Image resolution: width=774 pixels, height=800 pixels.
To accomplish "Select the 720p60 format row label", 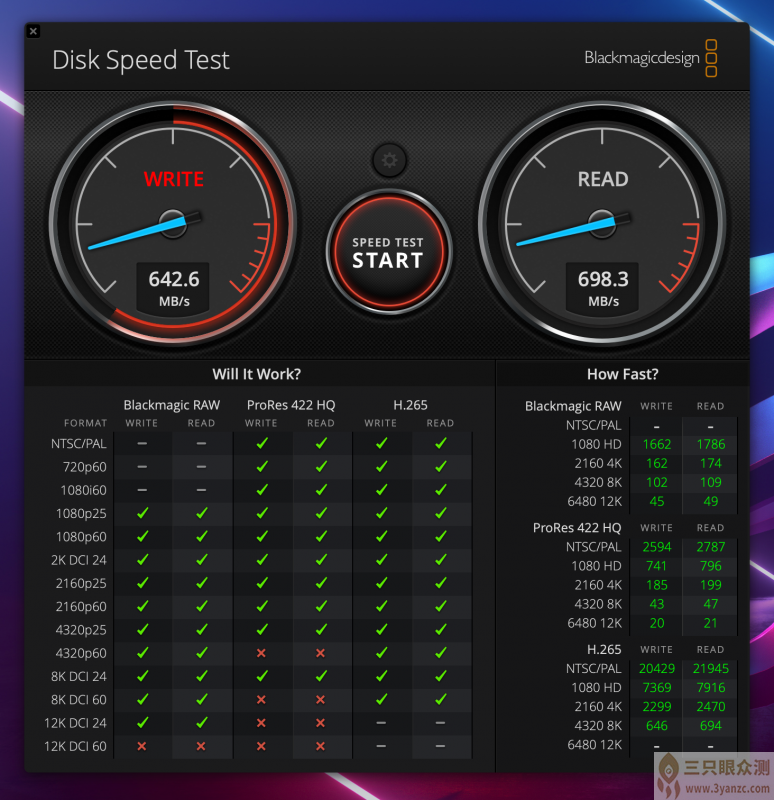I will click(84, 467).
